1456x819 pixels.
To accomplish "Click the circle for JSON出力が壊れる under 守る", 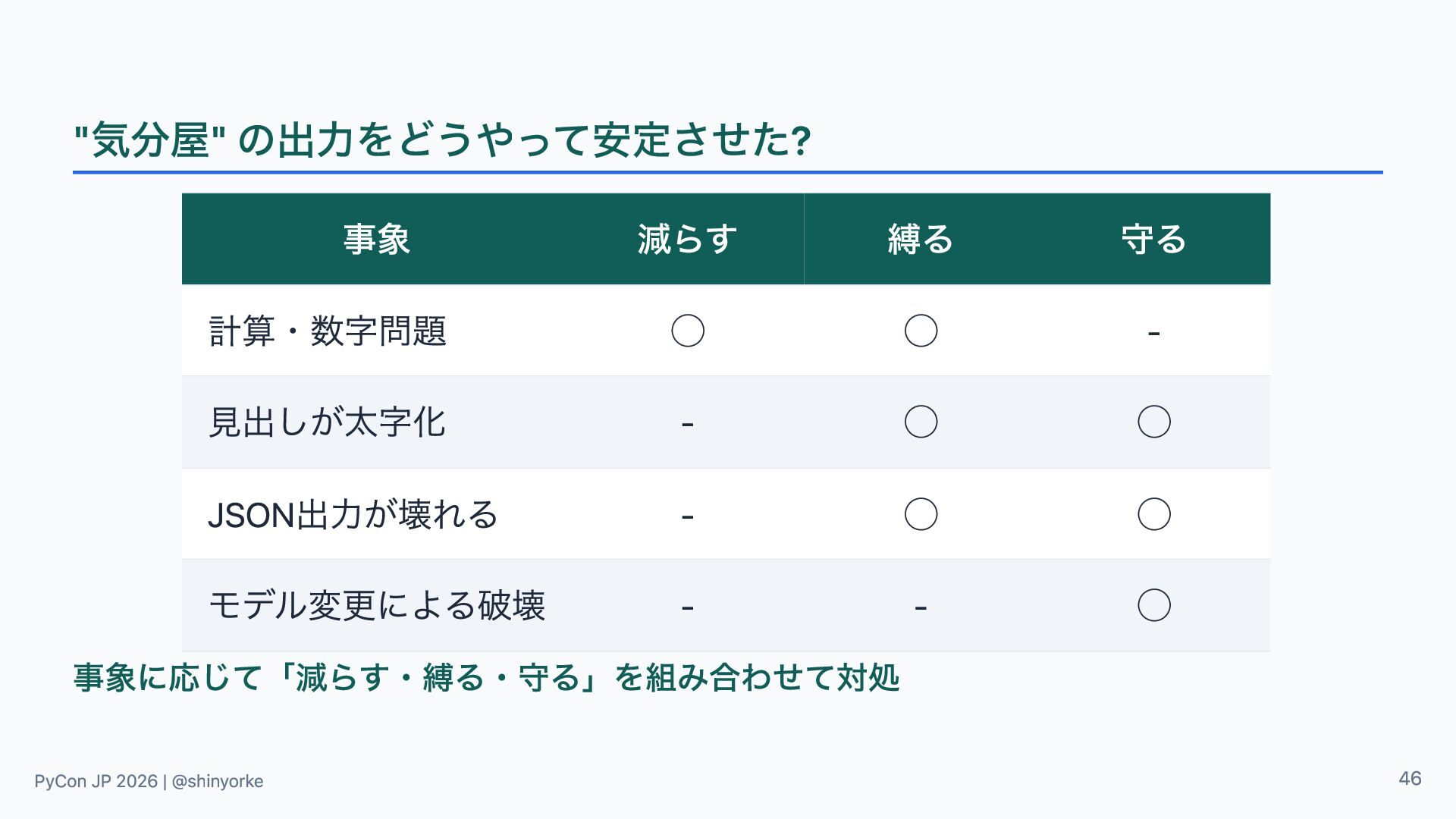I will click(1154, 514).
